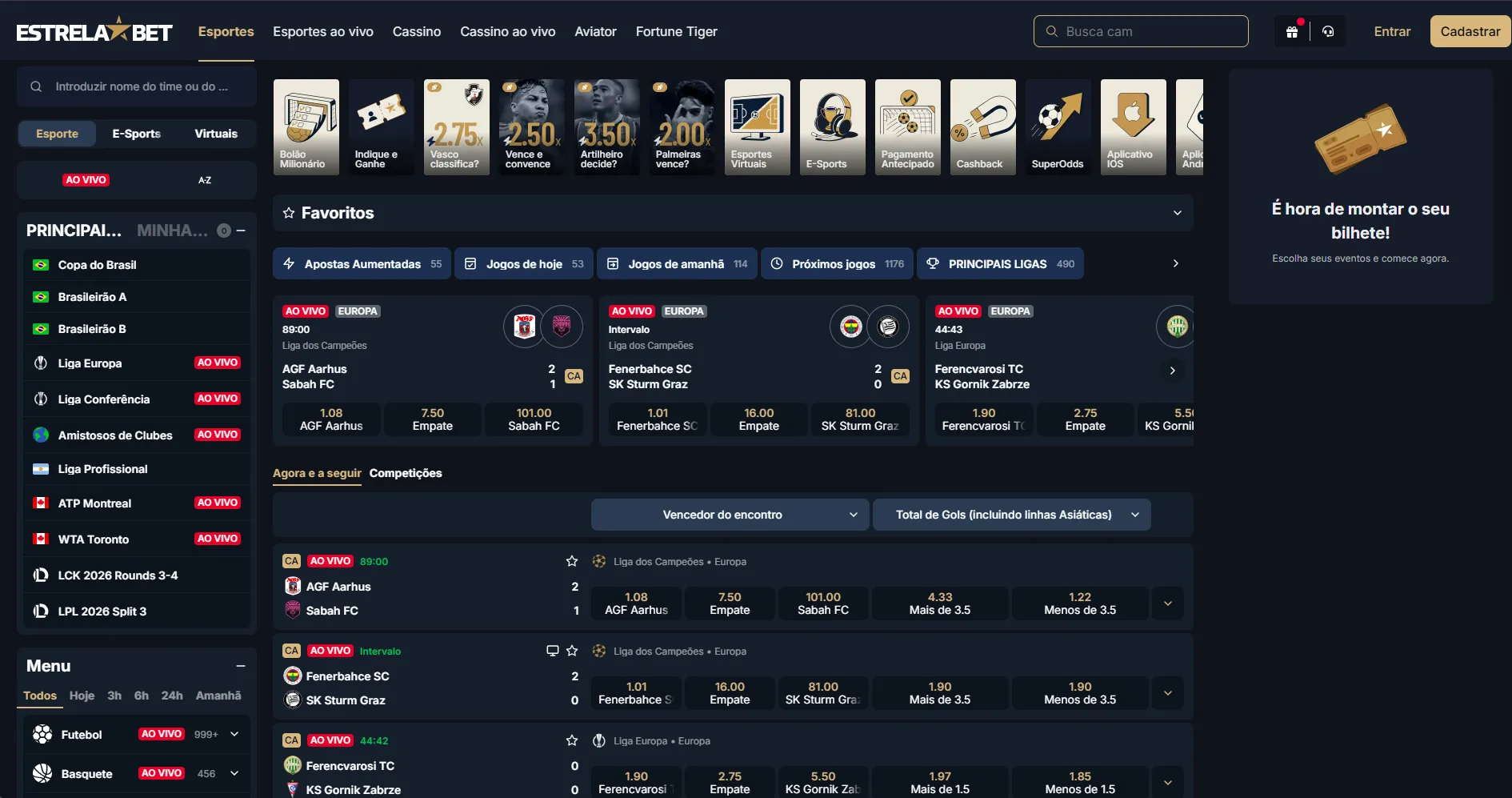The image size is (1512, 798).
Task: Favorite the Ferencvarosi TC match star
Action: coord(572,740)
